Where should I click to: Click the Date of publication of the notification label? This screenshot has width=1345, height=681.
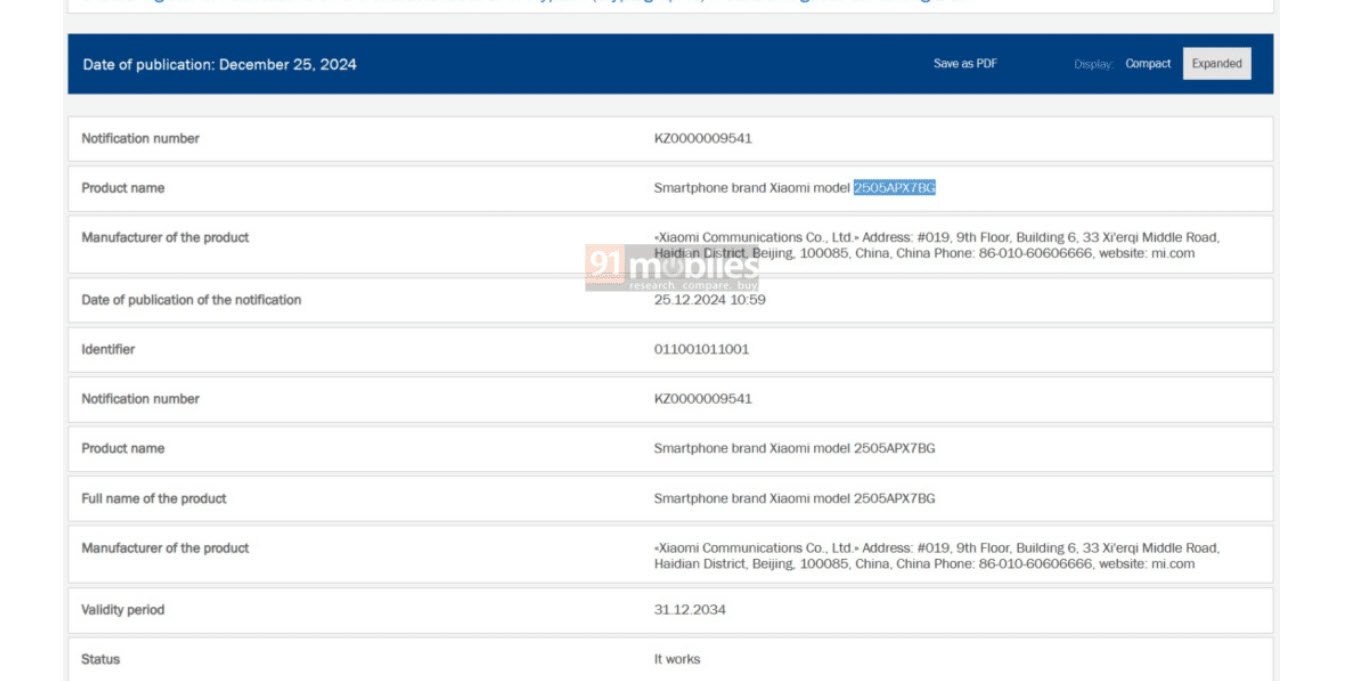click(191, 299)
